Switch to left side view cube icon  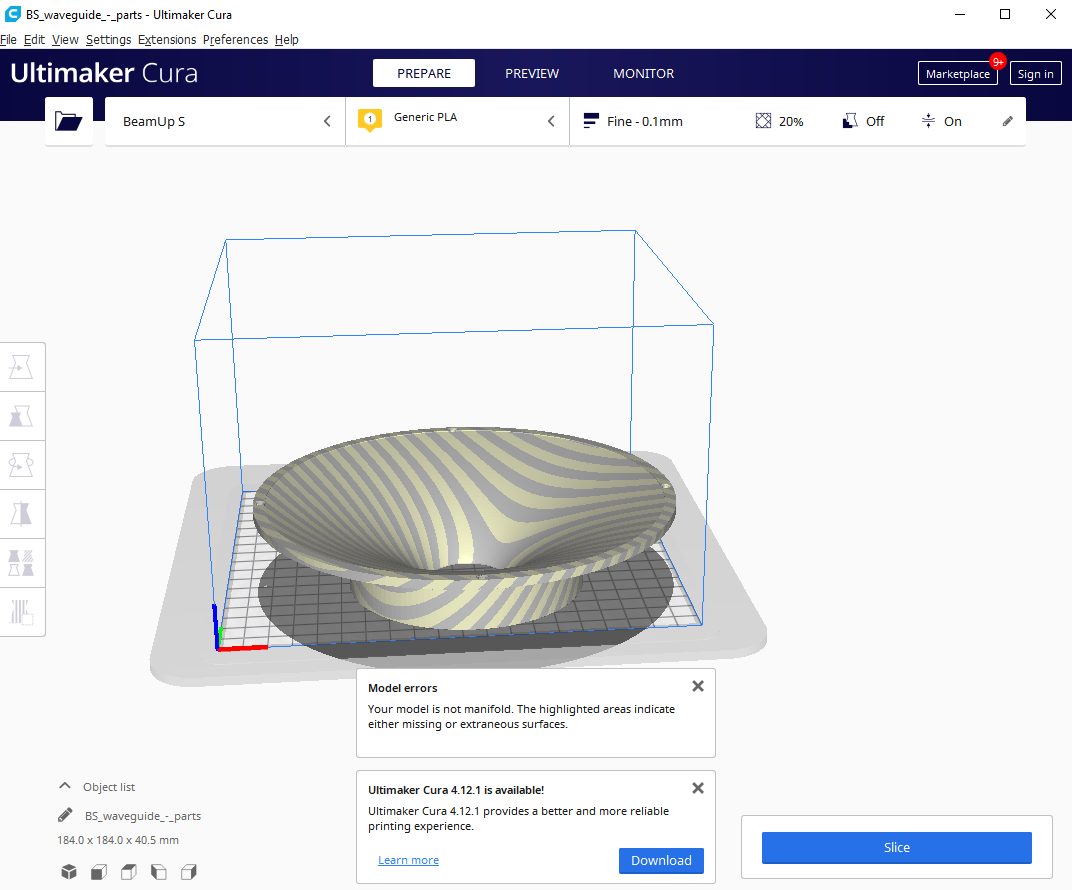point(159,872)
